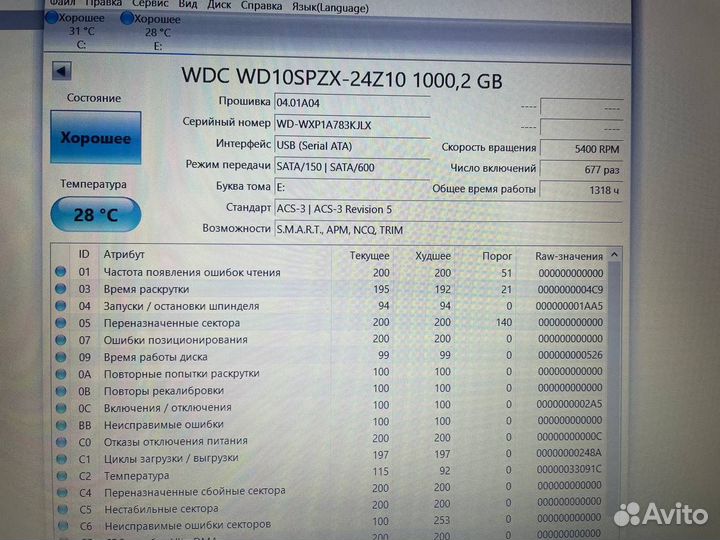Click status dot for attribute C5
The height and width of the screenshot is (540, 720).
click(x=62, y=509)
